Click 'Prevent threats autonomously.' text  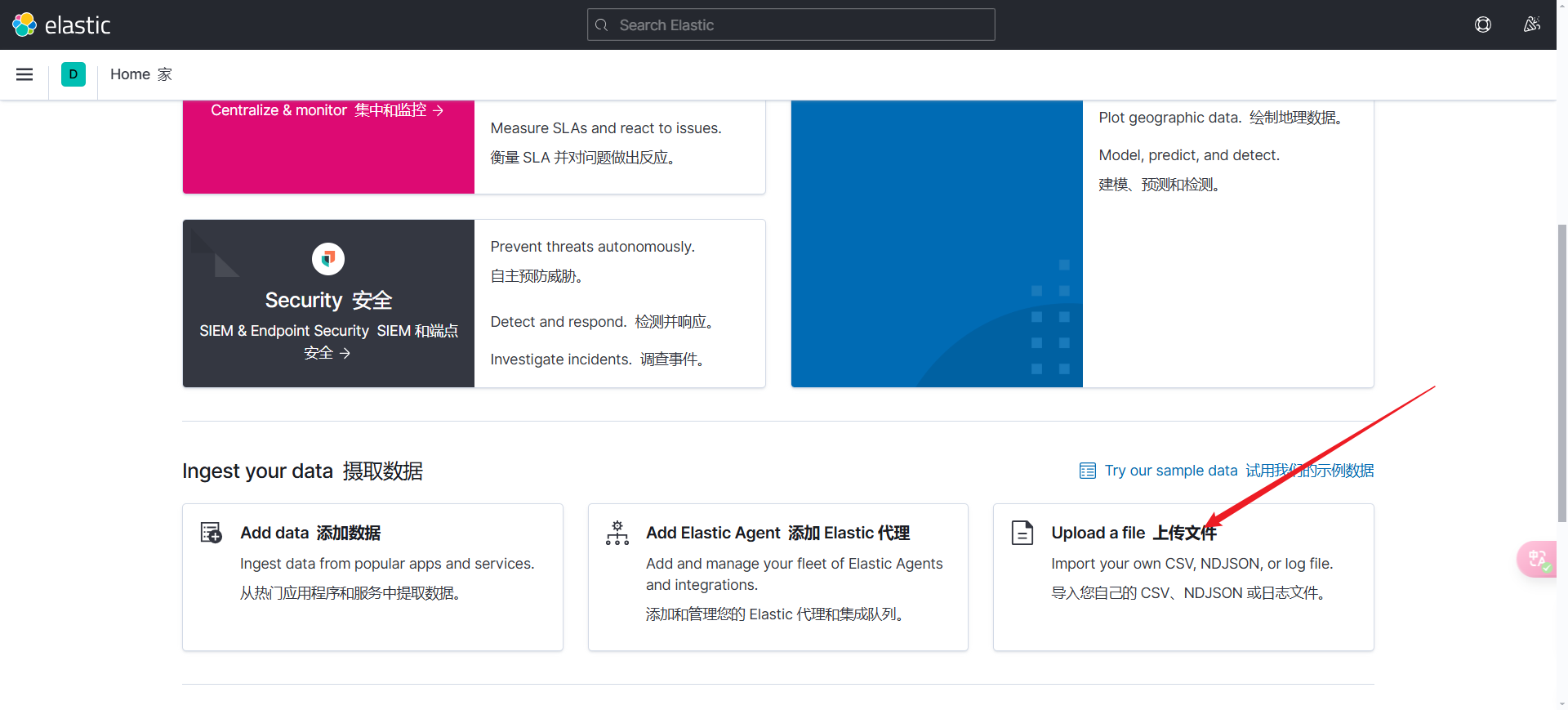(593, 247)
